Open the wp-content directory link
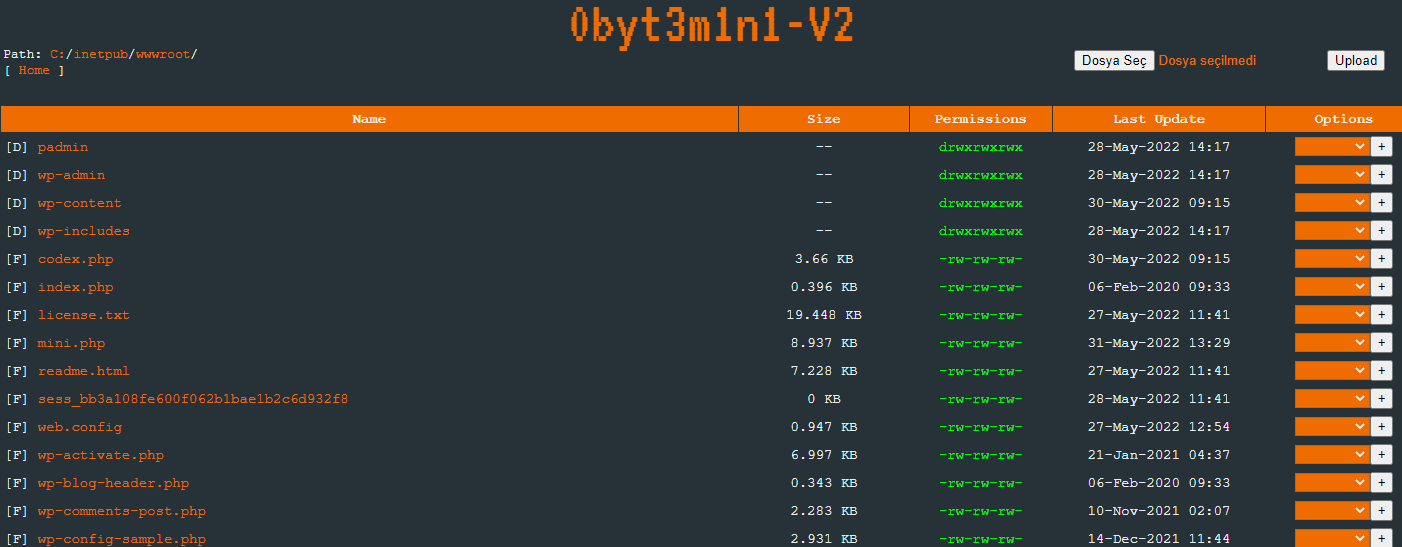Screen dimensions: 1402x547 79,203
